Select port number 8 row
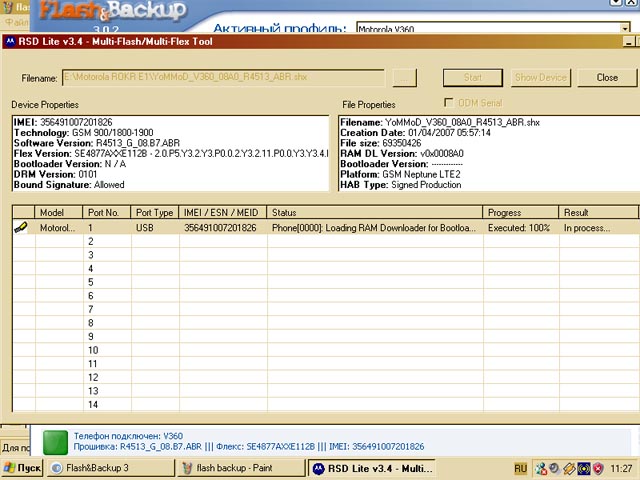Viewport: 640px width, 480px height. pos(325,323)
